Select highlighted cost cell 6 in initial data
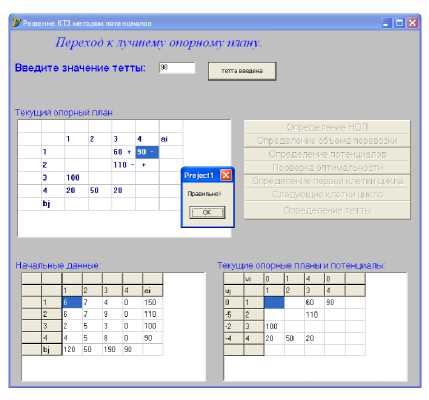 72,302
